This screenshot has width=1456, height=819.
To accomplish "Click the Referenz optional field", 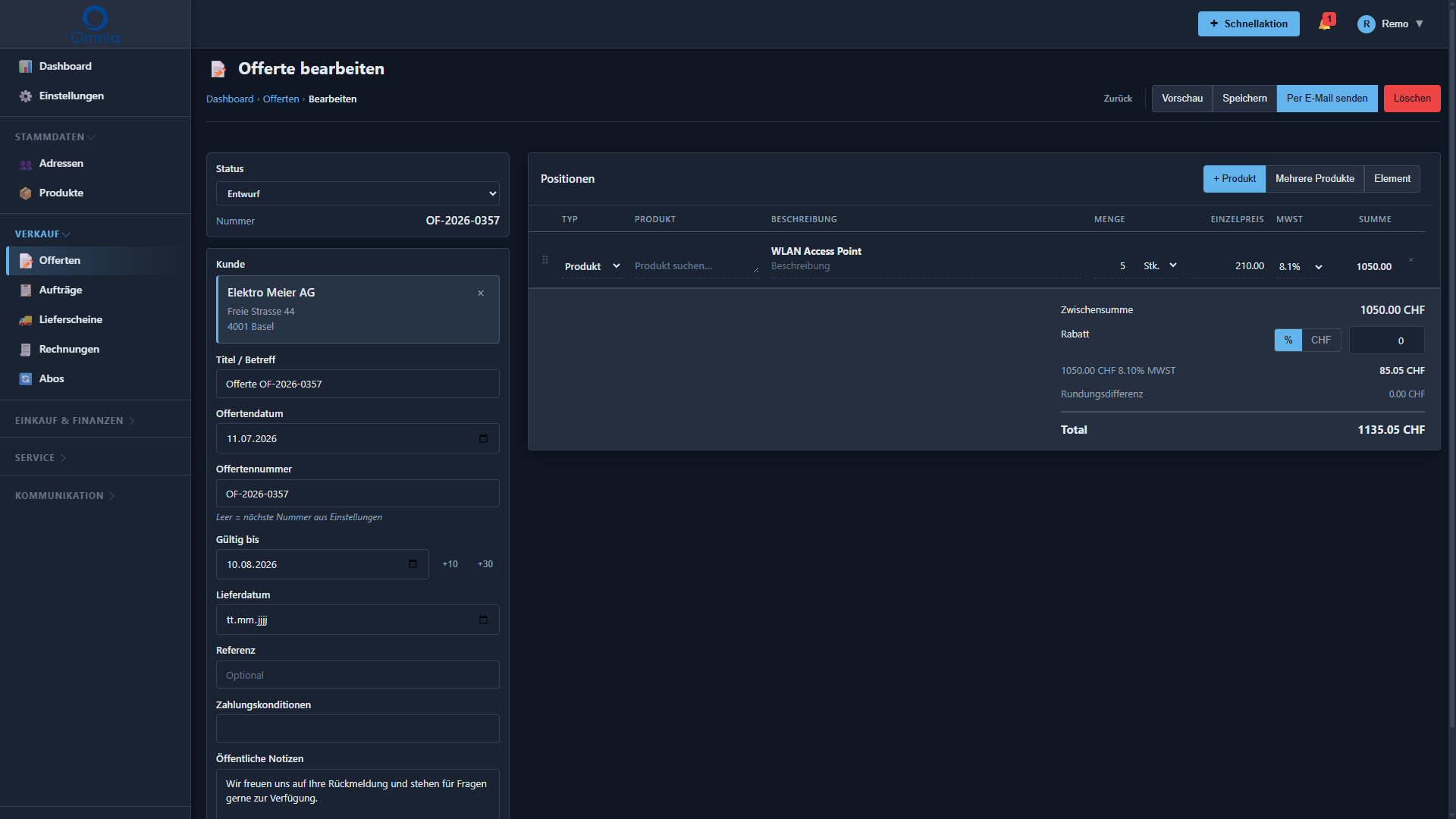I will (x=358, y=676).
